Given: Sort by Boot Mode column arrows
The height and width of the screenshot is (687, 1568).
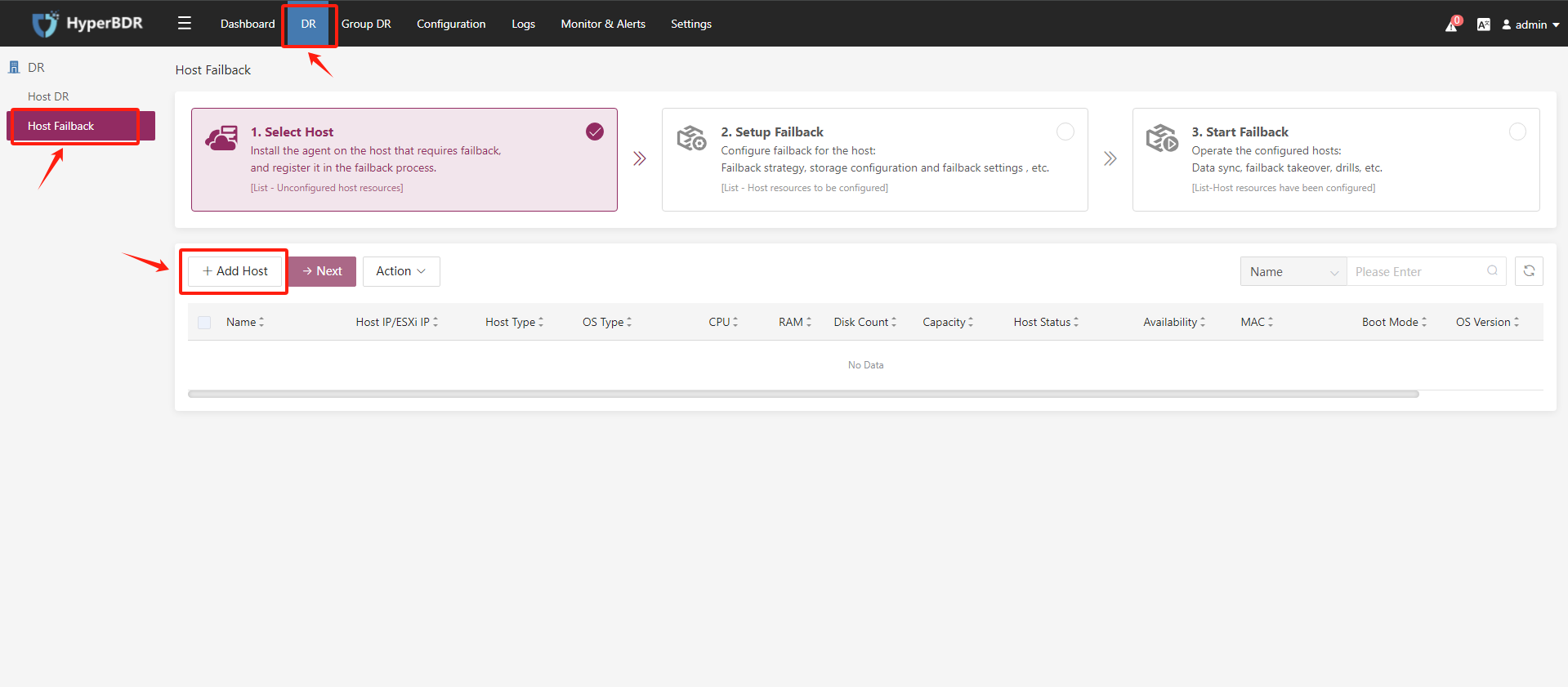Looking at the screenshot, I should coord(1424,322).
